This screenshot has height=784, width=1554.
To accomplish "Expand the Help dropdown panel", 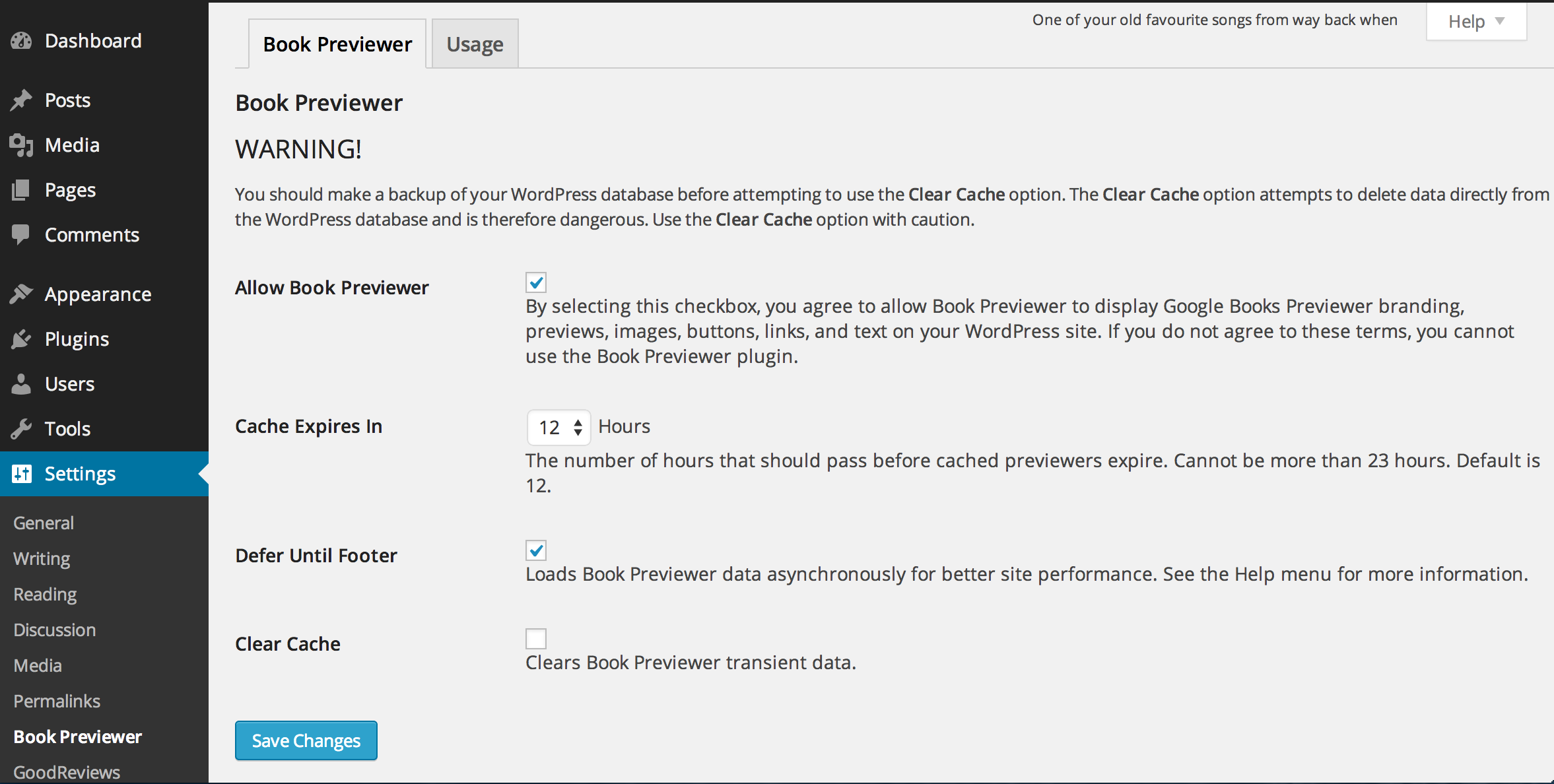I will coord(1476,22).
